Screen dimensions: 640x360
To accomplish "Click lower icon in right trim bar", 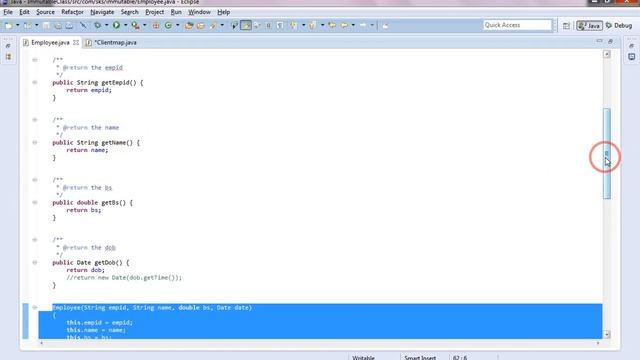I will click(631, 57).
